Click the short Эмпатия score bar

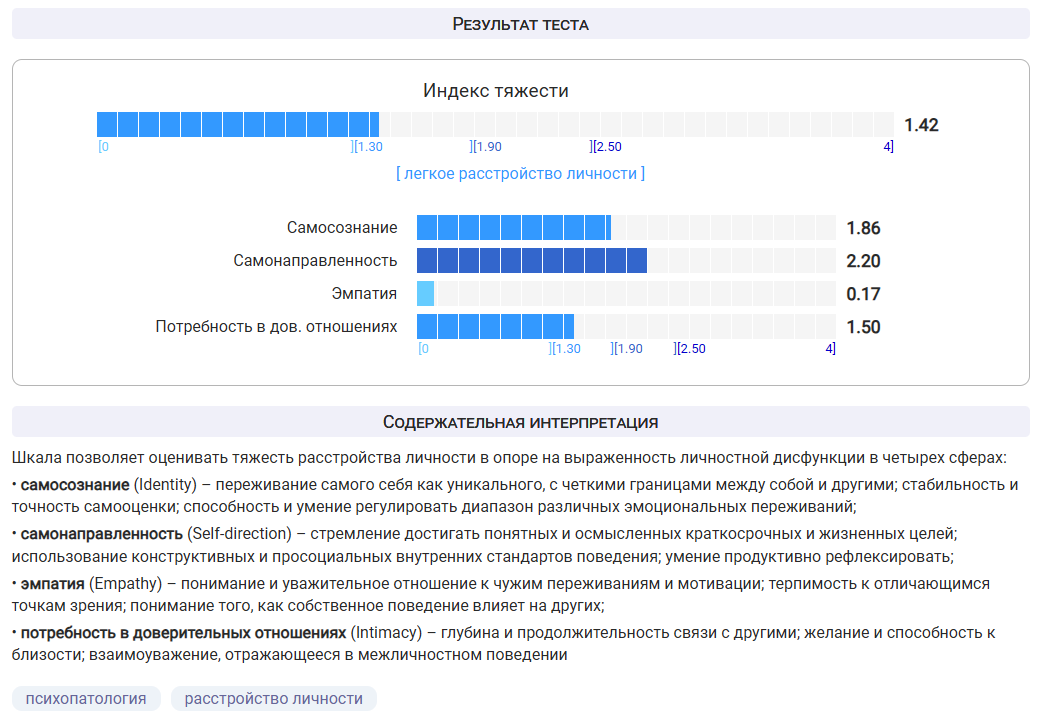click(x=425, y=294)
